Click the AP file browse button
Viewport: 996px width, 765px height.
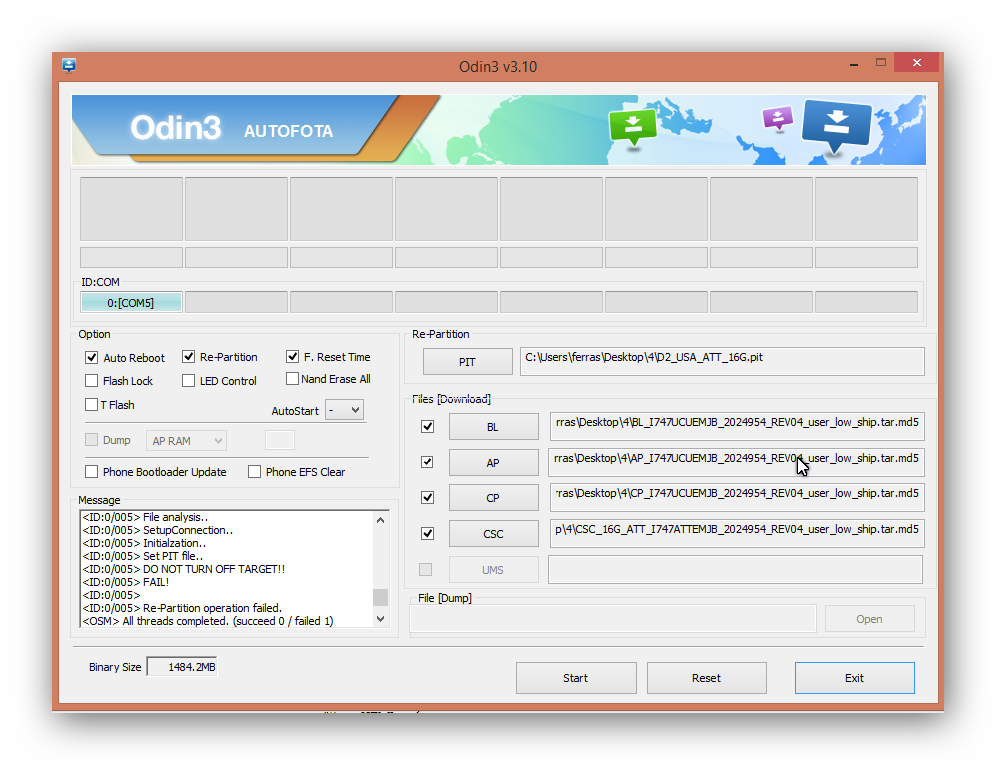(494, 463)
